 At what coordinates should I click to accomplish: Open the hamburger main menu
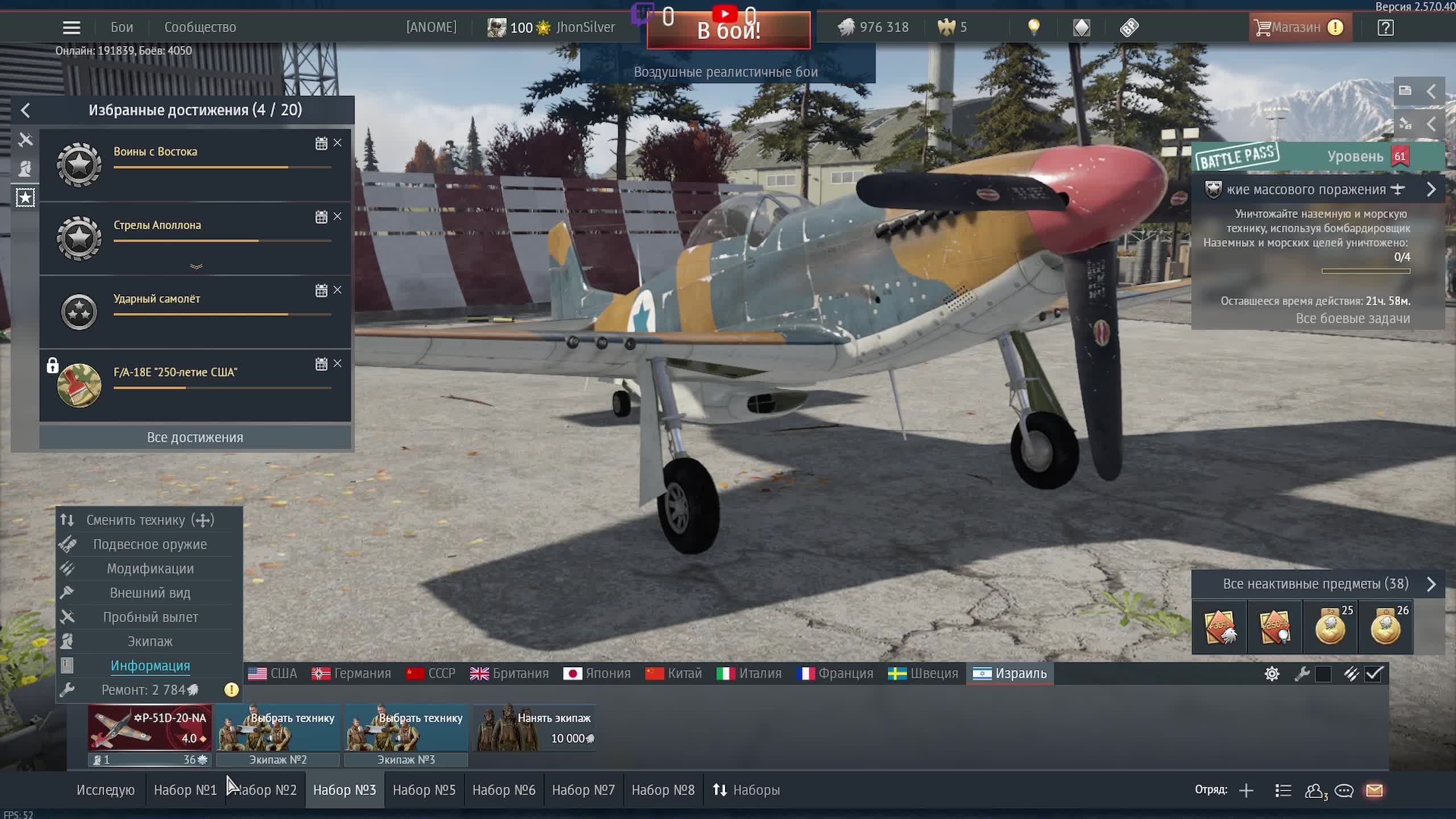coord(71,27)
